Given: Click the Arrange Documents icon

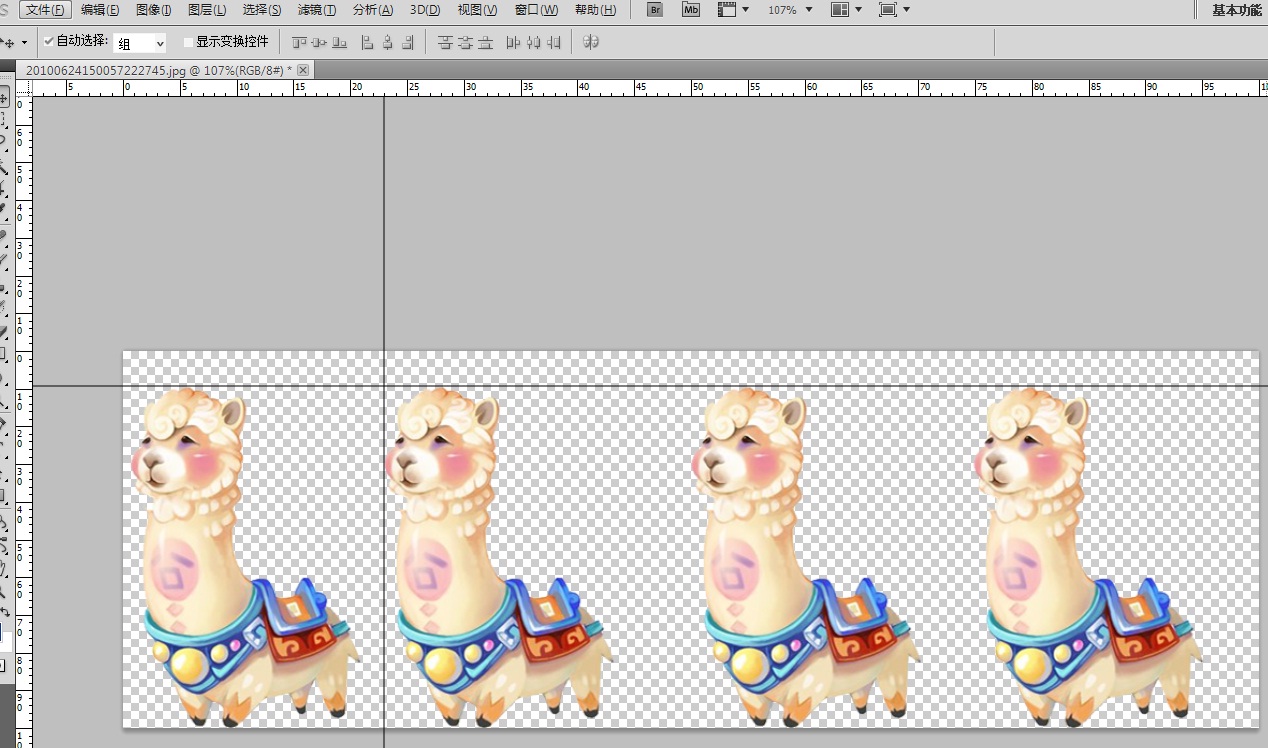Looking at the screenshot, I should [840, 10].
